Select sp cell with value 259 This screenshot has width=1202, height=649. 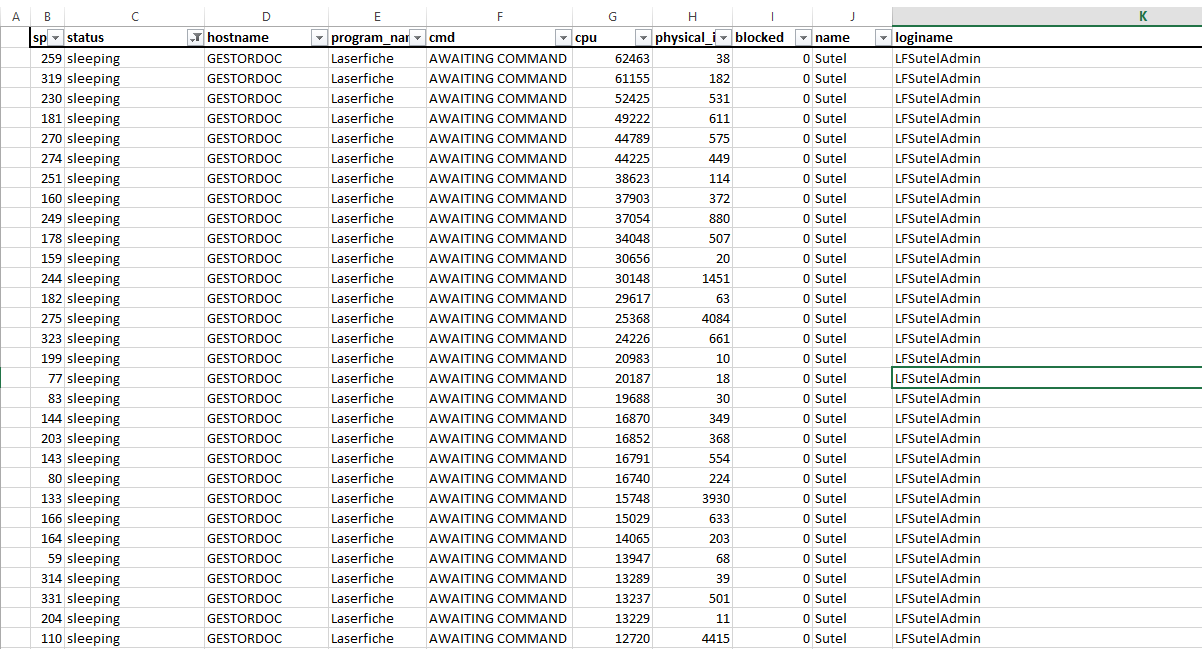pyautogui.click(x=47, y=58)
